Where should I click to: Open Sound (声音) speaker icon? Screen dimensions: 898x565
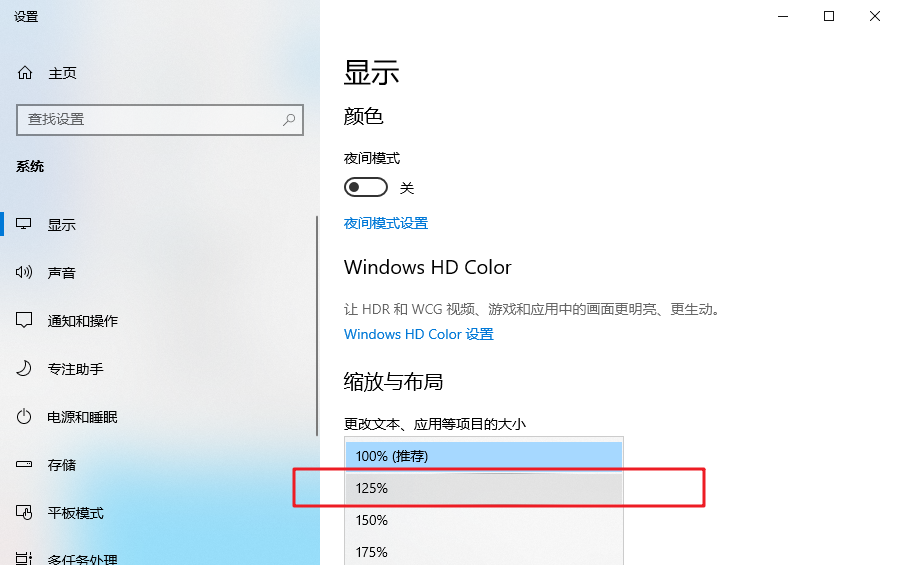(x=25, y=273)
